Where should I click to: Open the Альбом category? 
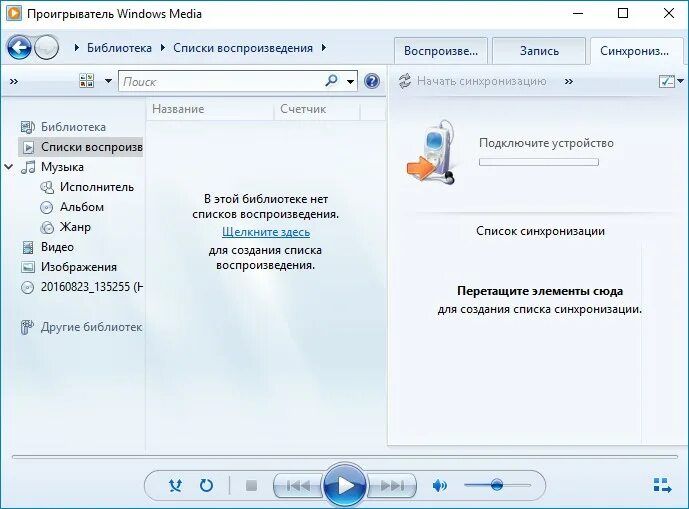click(x=82, y=207)
